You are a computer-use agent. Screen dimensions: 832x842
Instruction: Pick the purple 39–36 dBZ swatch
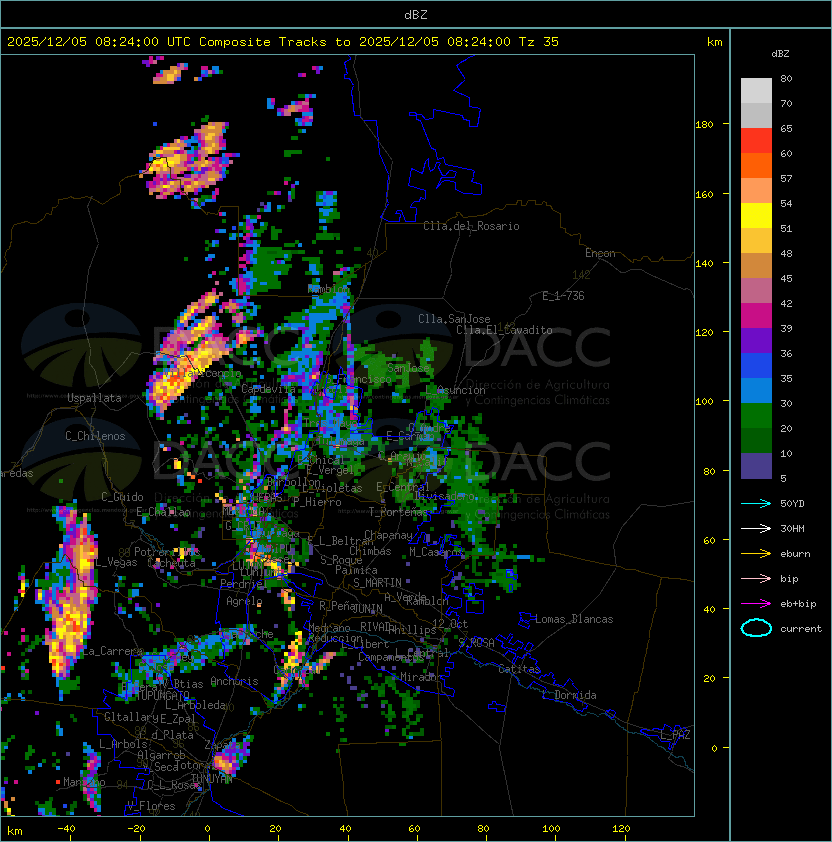[x=756, y=341]
